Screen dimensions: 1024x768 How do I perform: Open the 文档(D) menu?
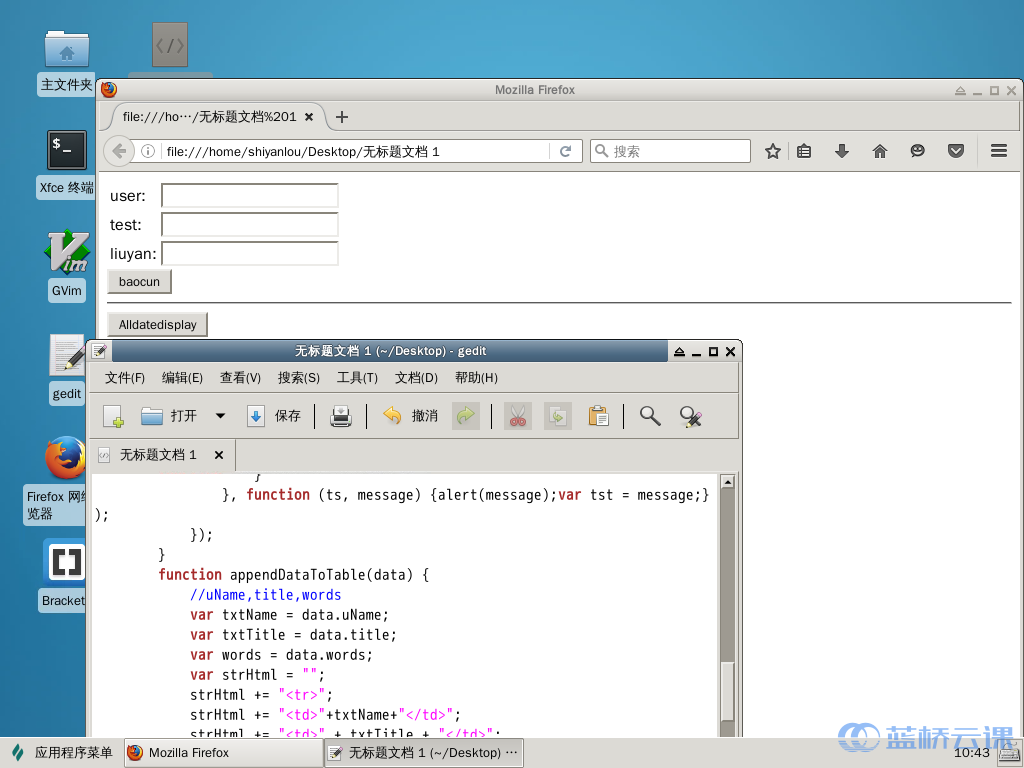tap(416, 377)
